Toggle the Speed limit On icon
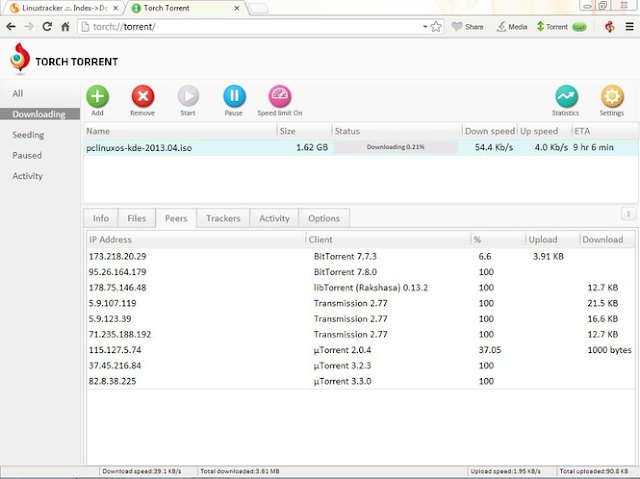The width and height of the screenshot is (640, 479). (280, 96)
